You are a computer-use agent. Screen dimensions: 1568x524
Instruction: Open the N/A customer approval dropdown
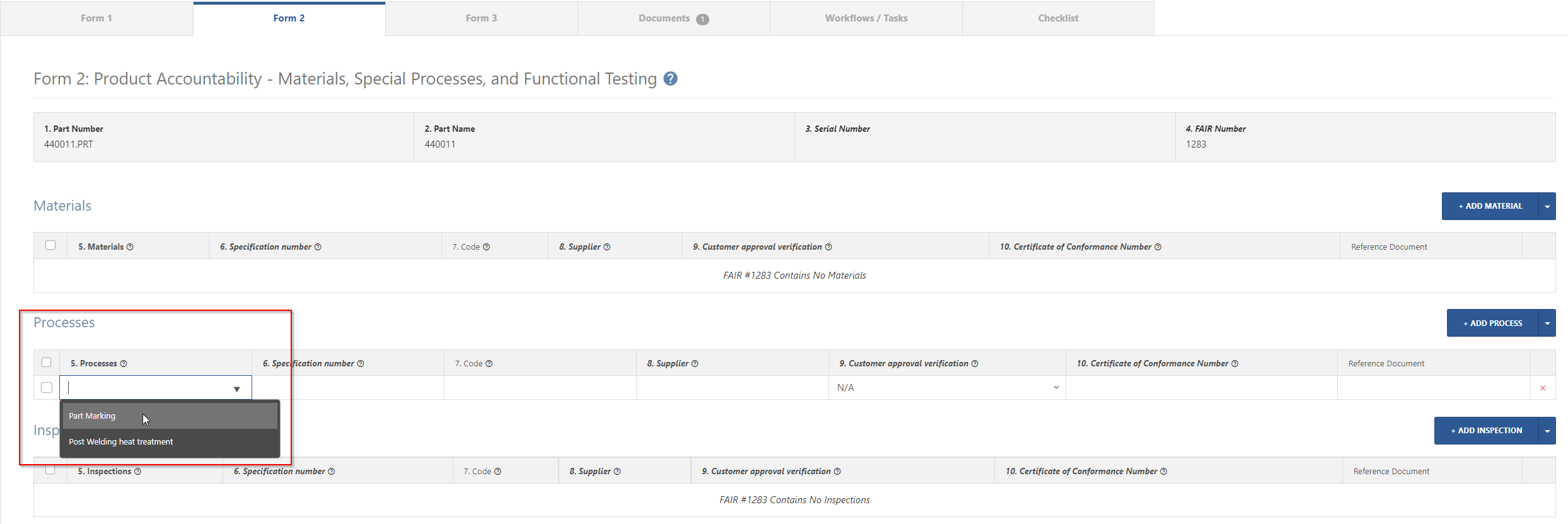pyautogui.click(x=947, y=388)
